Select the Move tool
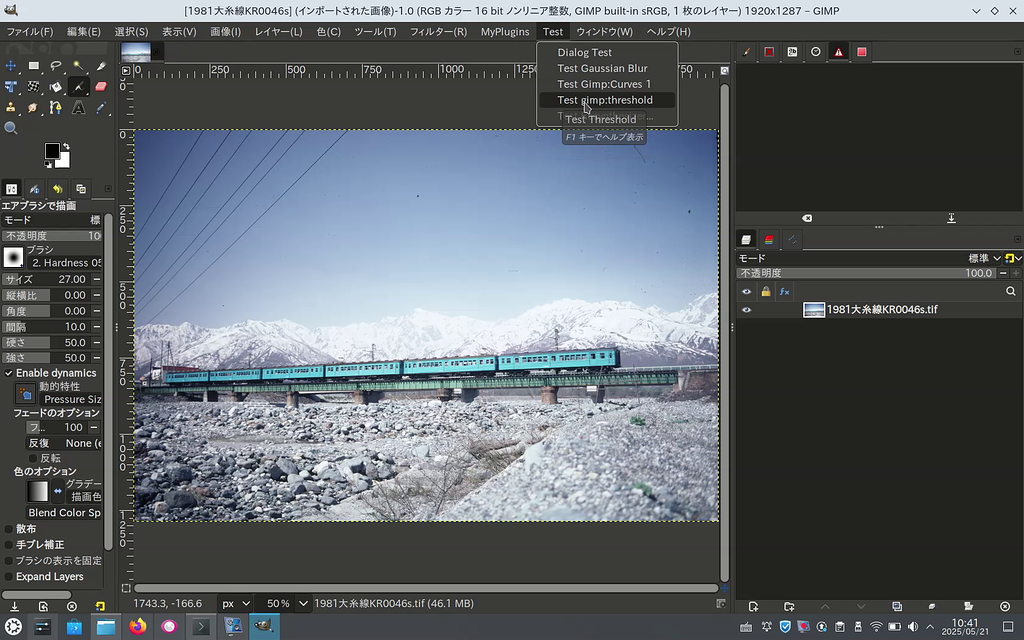 tap(10, 66)
